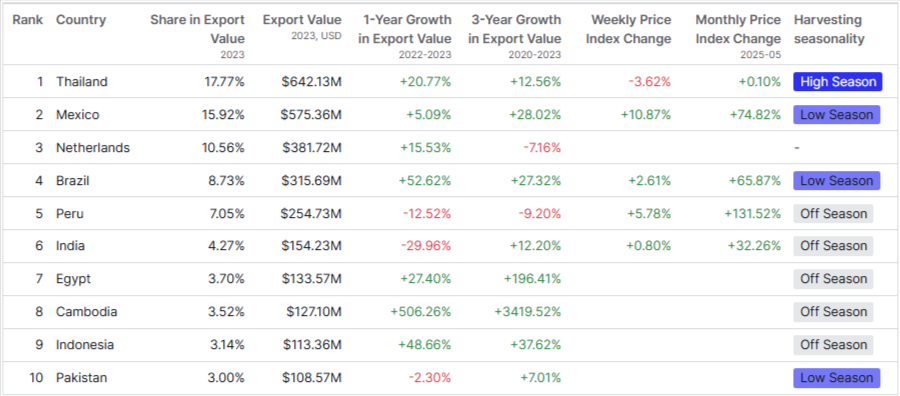Select the Brazil country name
Viewport: 900px width, 396px height.
72,181
